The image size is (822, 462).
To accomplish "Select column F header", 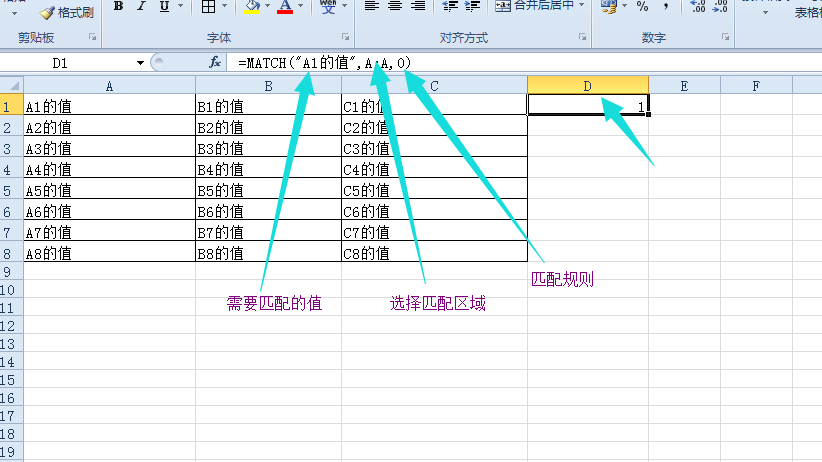I will (756, 85).
